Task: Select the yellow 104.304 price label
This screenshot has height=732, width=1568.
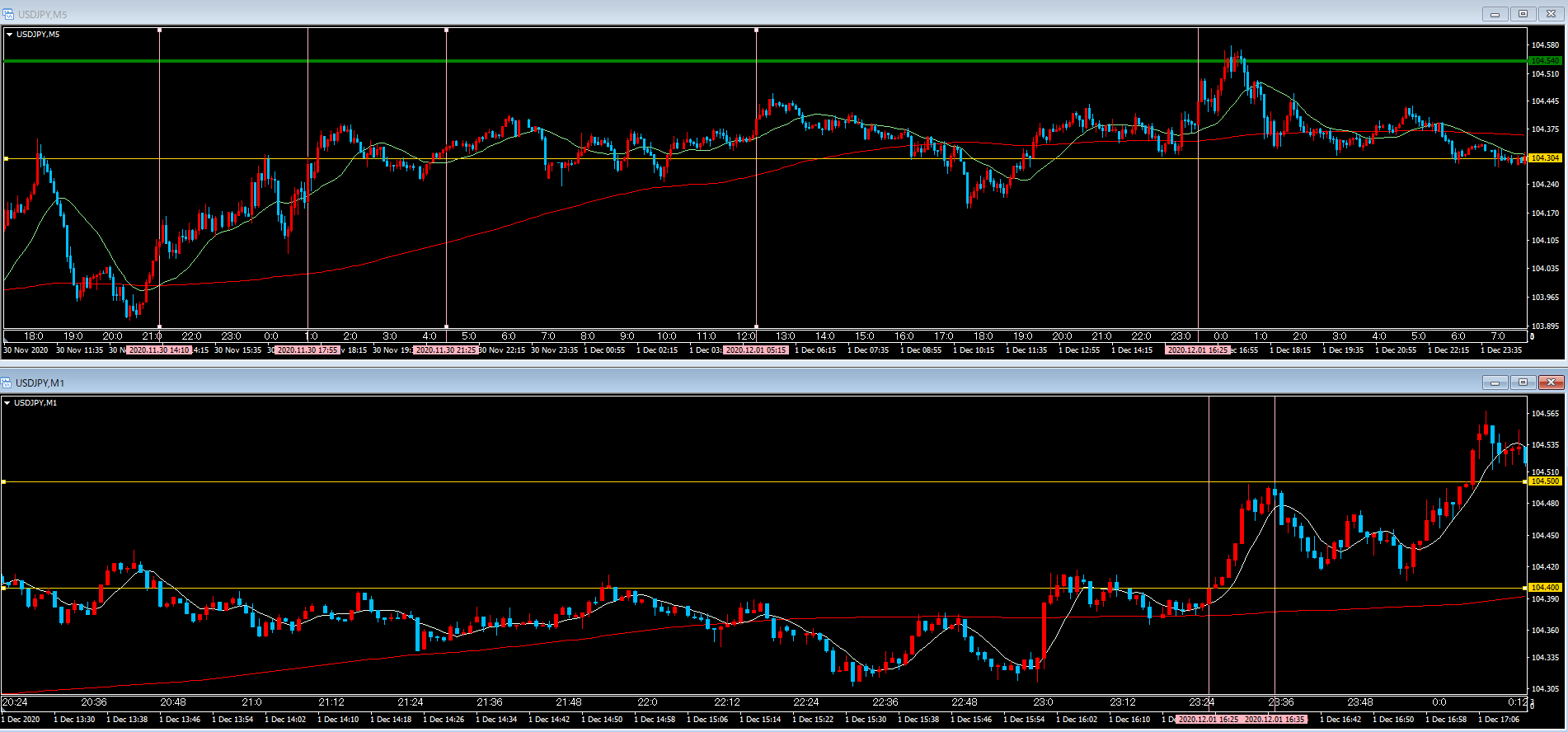Action: point(1545,158)
